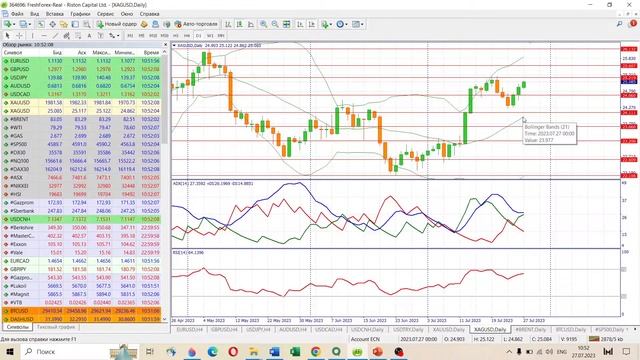
Task: Open the EURUSD,H4 chart tab
Action: pyautogui.click(x=189, y=329)
